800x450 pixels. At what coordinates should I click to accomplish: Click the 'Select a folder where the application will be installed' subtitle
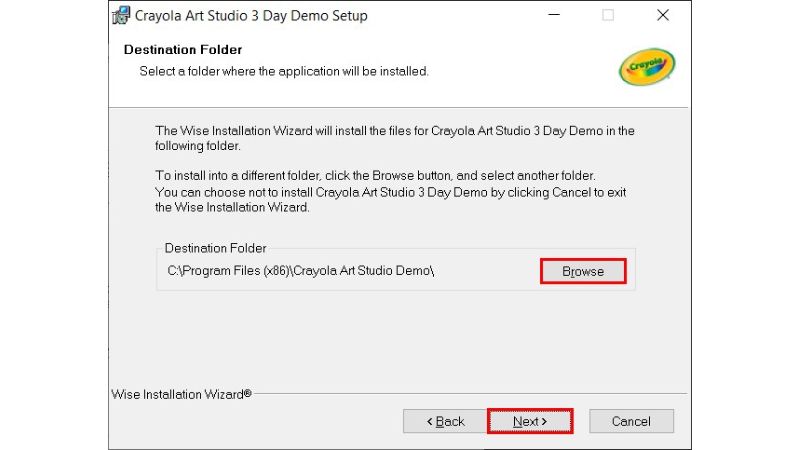284,71
